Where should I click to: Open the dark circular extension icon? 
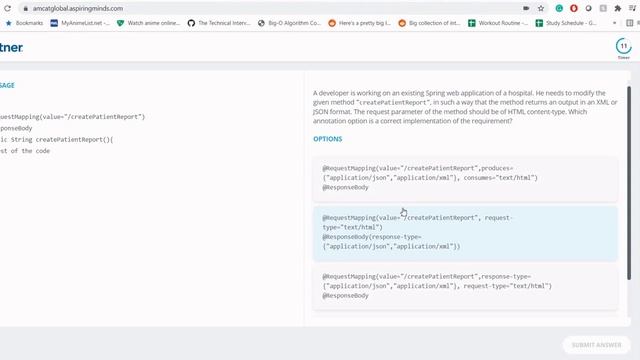point(589,8)
